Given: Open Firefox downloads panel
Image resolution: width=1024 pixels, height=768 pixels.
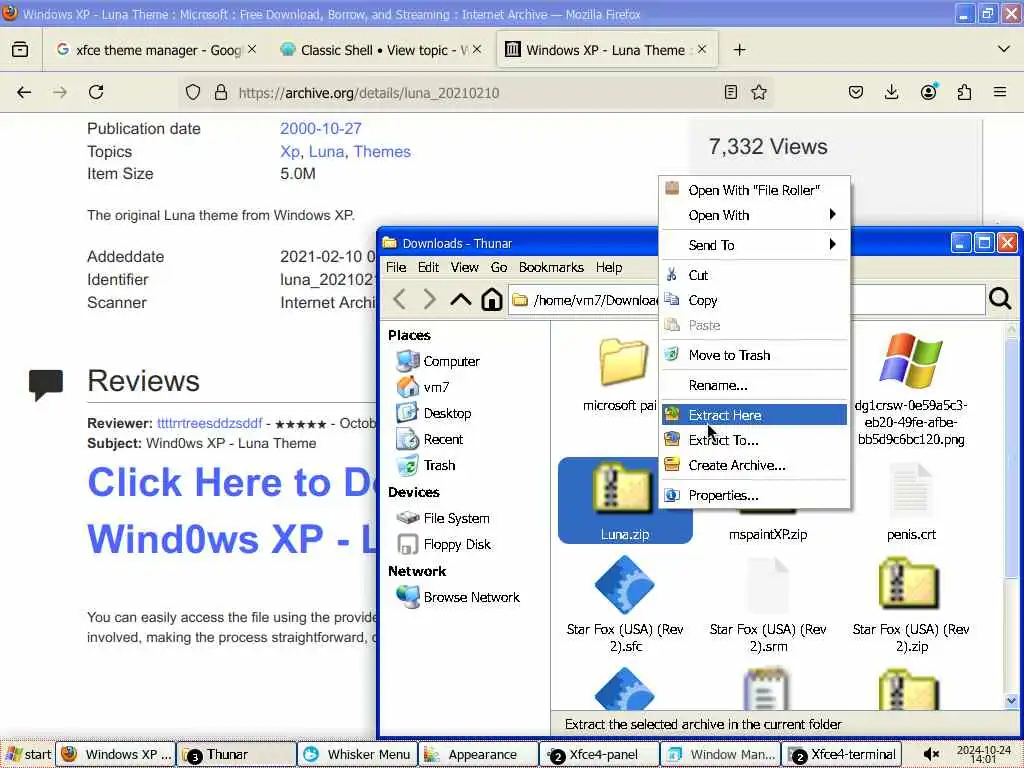Looking at the screenshot, I should [891, 92].
